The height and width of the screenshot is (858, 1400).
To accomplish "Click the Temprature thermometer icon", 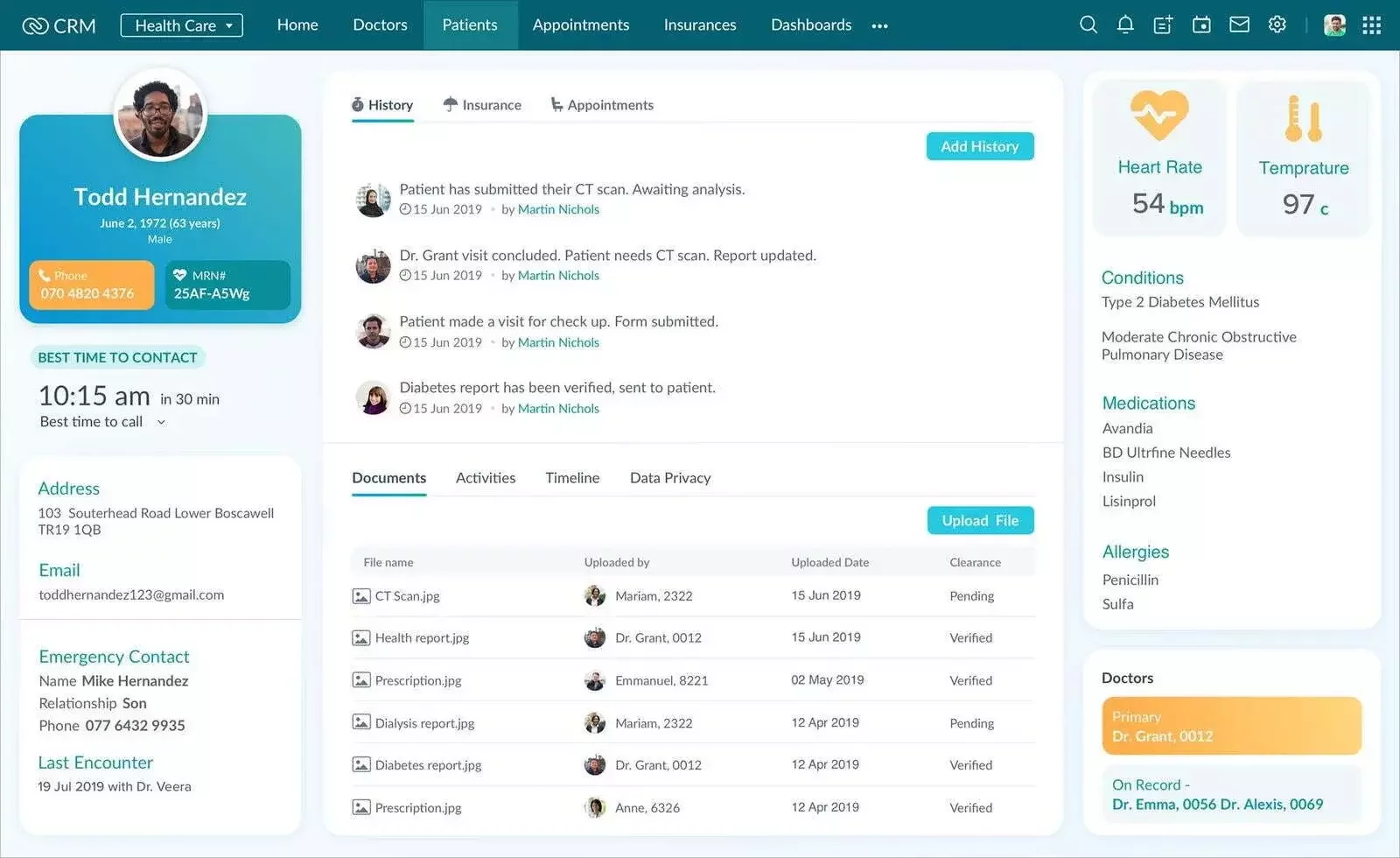I will pyautogui.click(x=1303, y=118).
